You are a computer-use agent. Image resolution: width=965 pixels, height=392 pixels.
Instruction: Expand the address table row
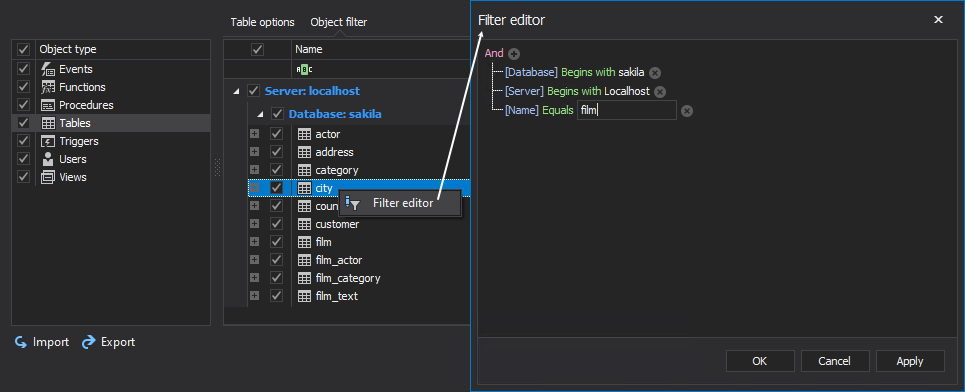coord(254,151)
